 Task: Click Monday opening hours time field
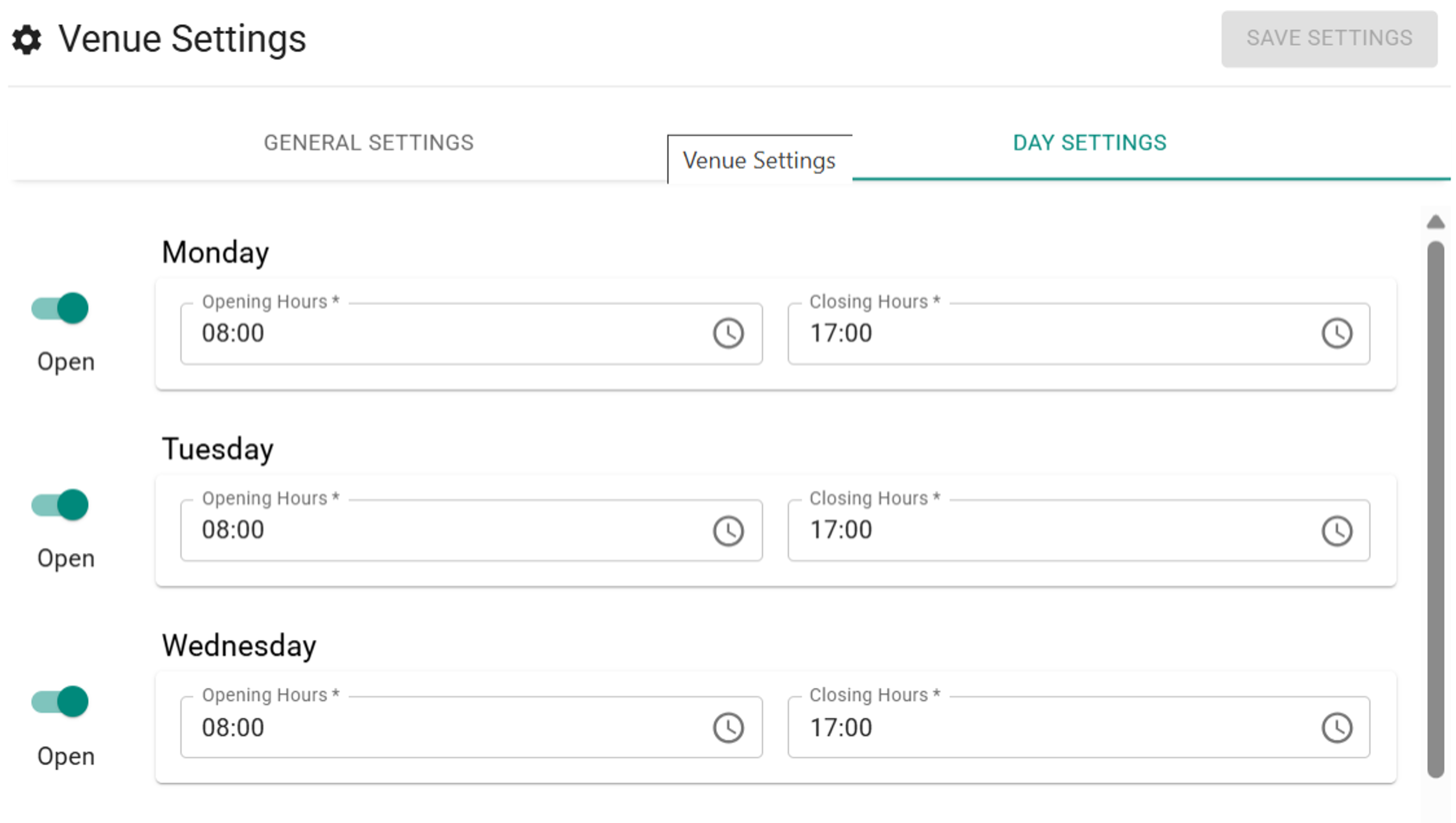tap(441, 334)
